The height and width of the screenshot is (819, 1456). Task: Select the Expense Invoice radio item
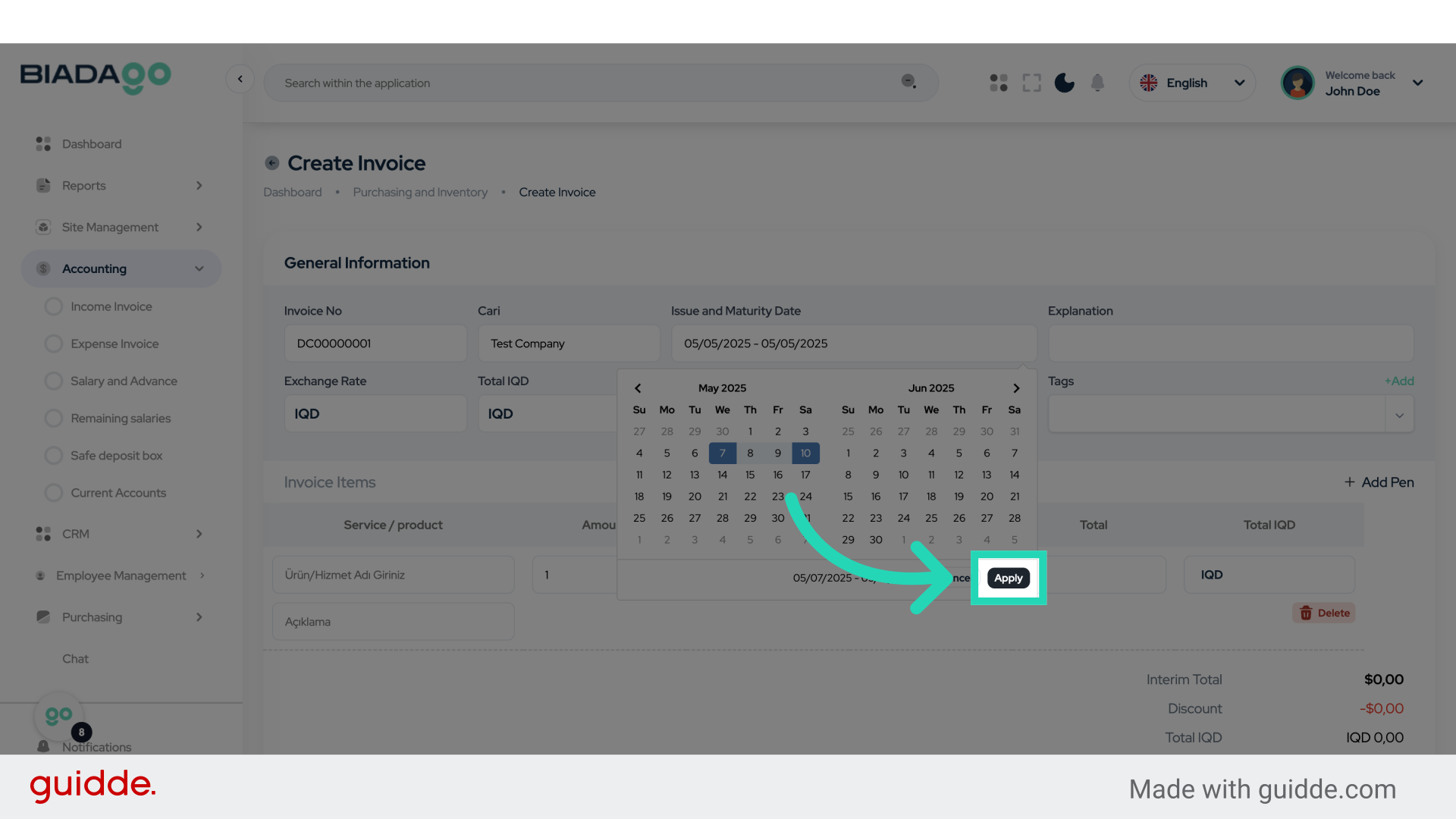(x=54, y=344)
